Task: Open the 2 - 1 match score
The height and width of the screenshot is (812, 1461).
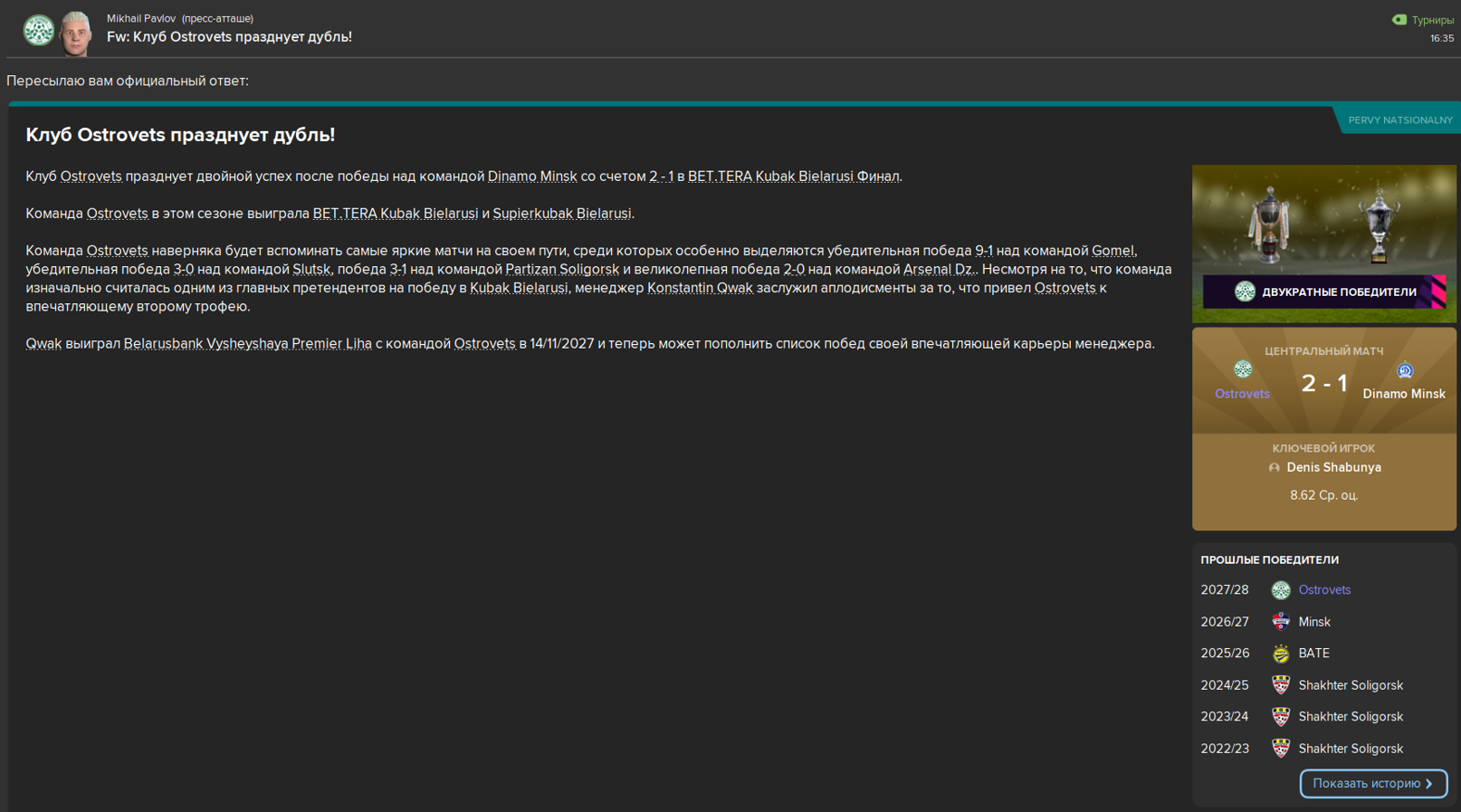Action: point(1324,383)
